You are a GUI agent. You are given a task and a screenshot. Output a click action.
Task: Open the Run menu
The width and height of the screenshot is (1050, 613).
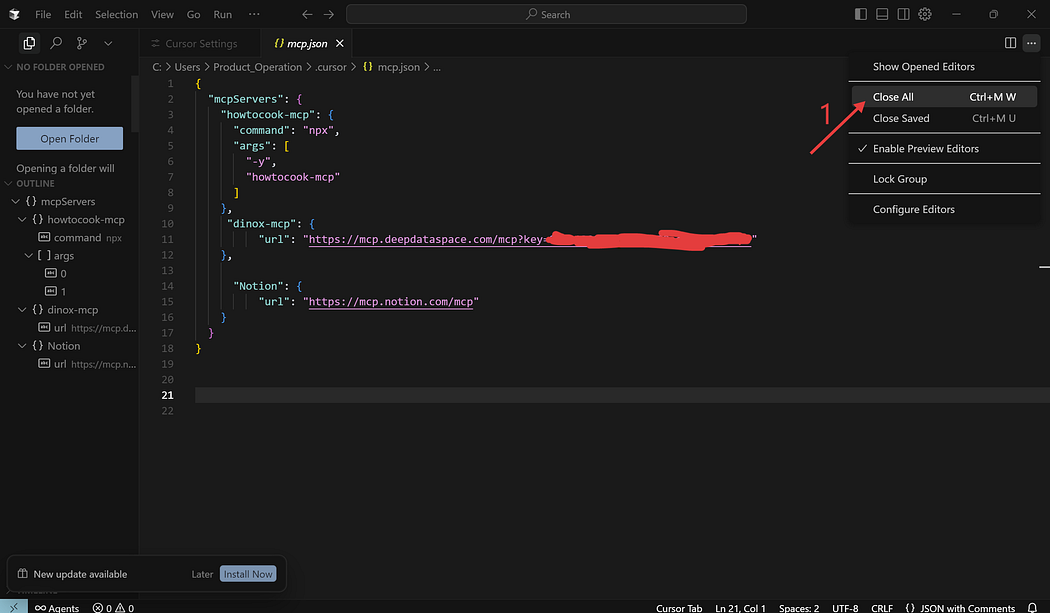pos(222,14)
